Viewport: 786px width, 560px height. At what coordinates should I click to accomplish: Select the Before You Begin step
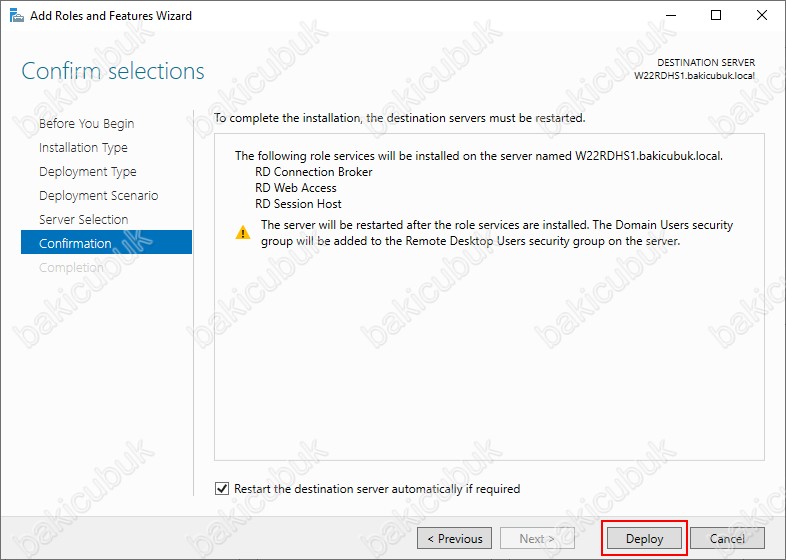point(86,123)
